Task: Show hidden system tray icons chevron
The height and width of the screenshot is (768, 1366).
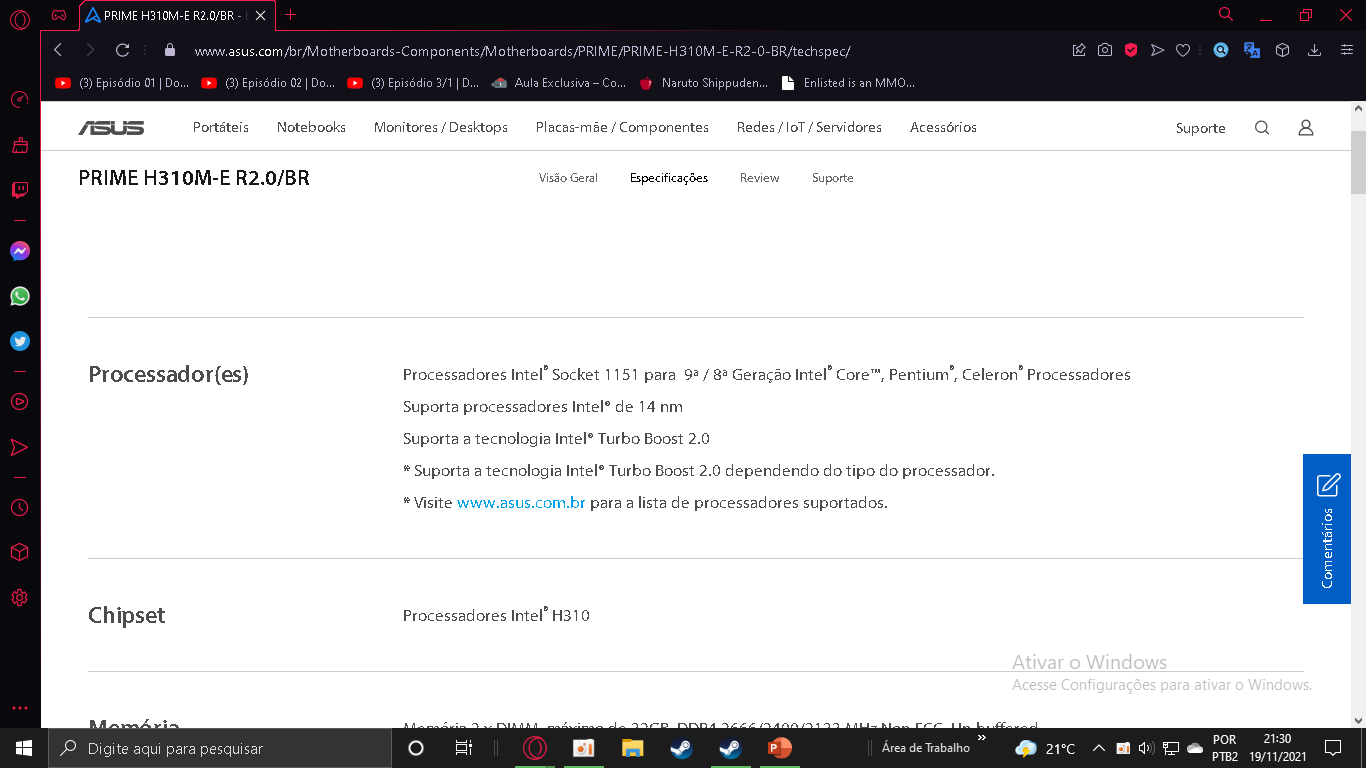Action: point(1098,748)
